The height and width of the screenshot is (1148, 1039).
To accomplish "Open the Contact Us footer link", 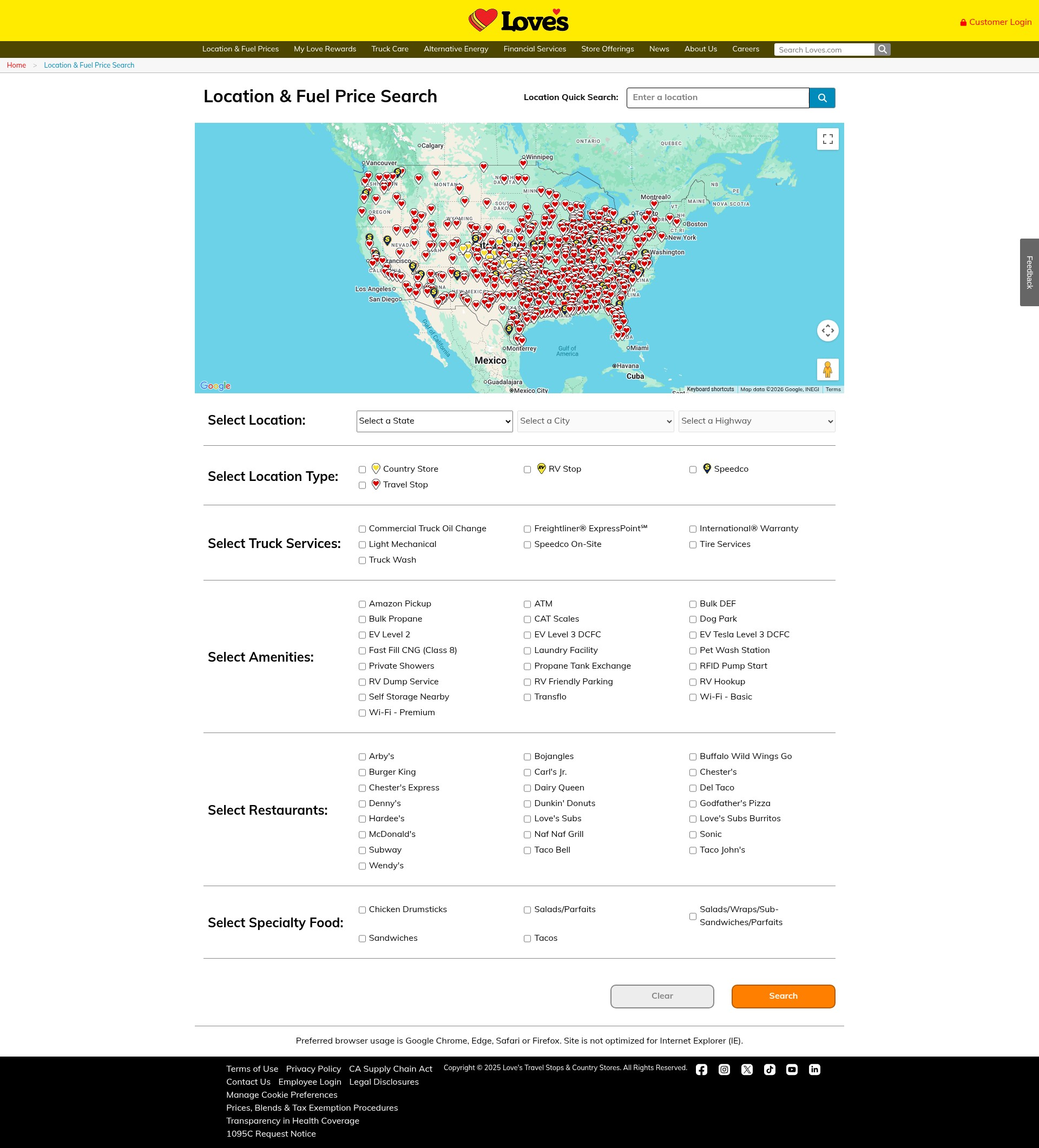I will pos(248,1082).
